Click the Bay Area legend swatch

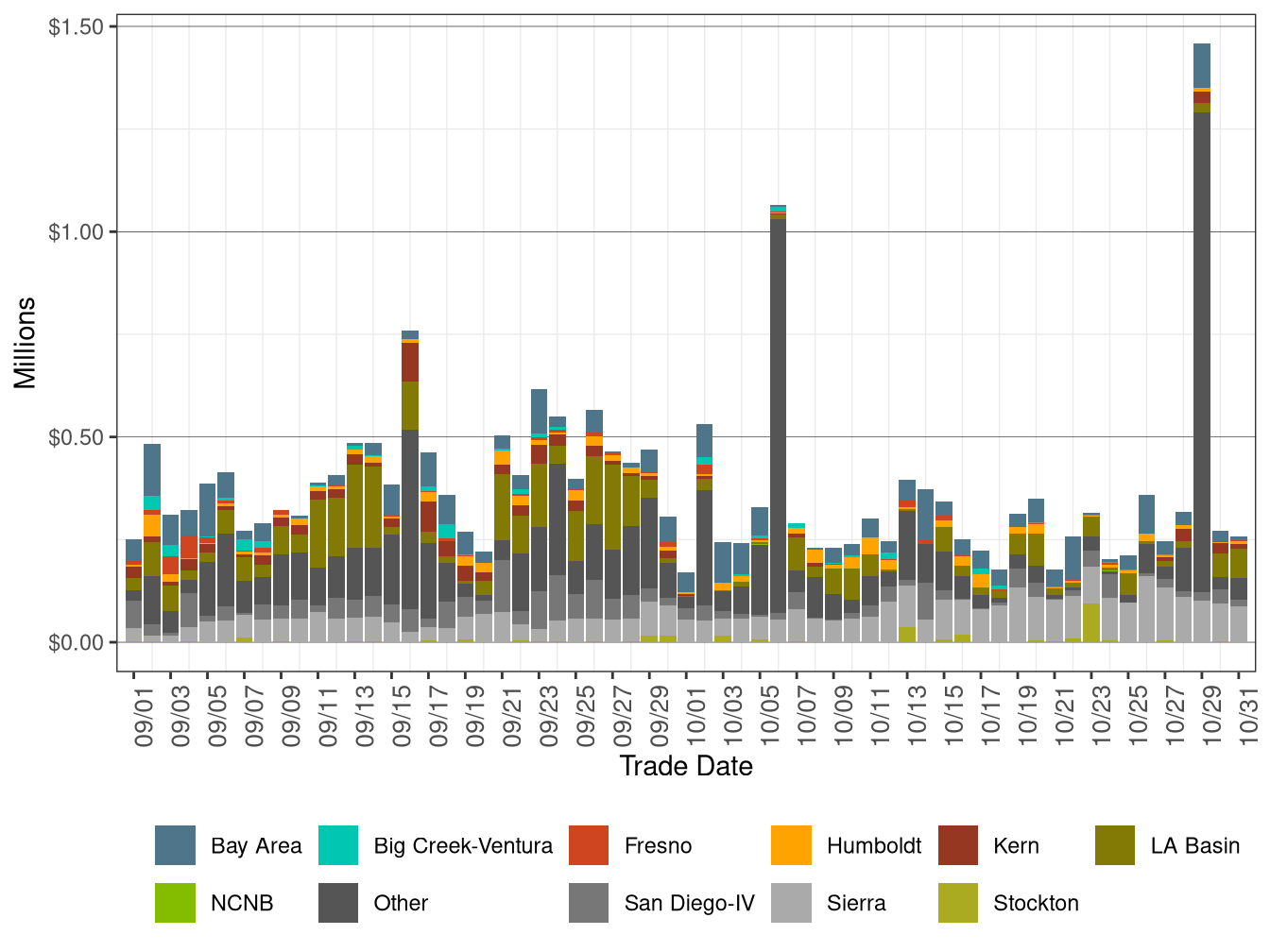point(175,846)
